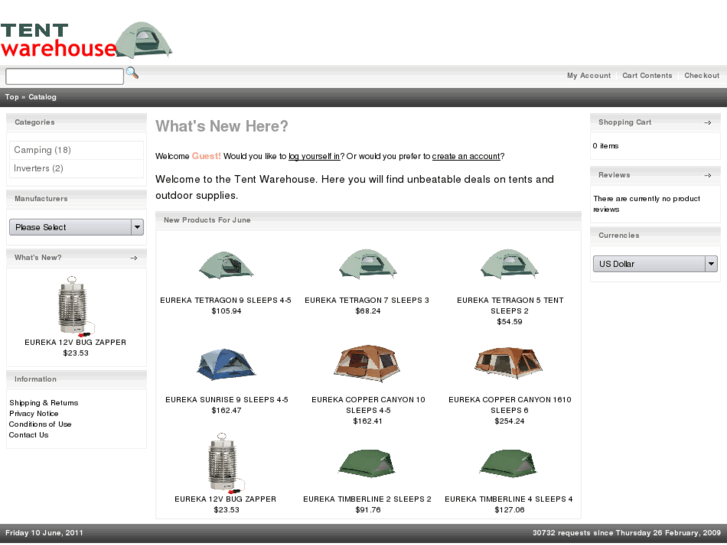Open Conditions of Use page

pyautogui.click(x=40, y=424)
